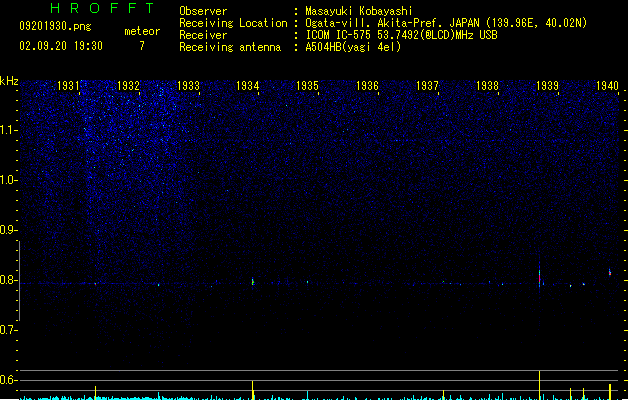Click the kHz axis unit label
Image resolution: width=629 pixels, height=400 pixels.
[x=9, y=81]
